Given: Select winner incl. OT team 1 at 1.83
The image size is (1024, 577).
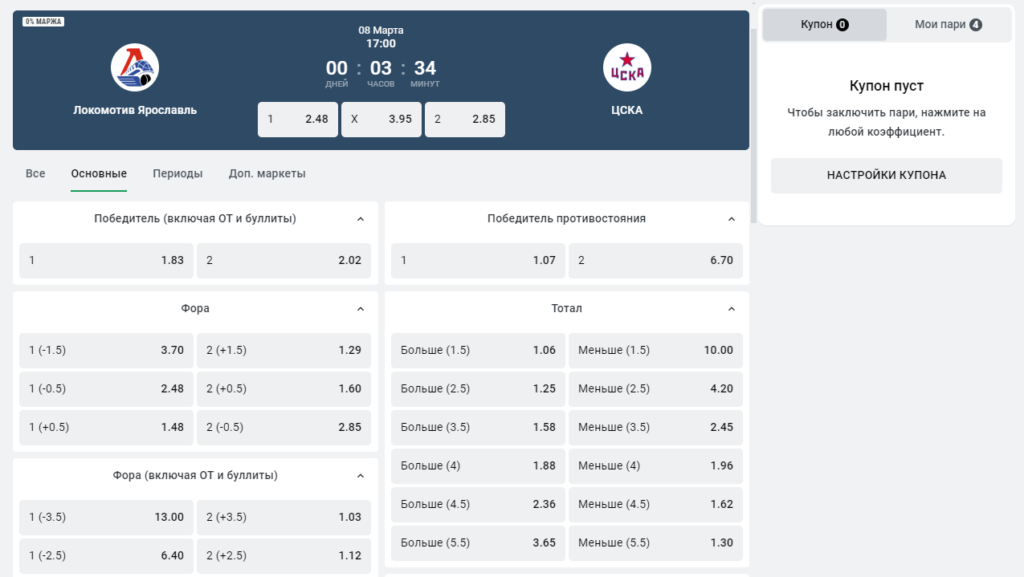Looking at the screenshot, I should 106,260.
